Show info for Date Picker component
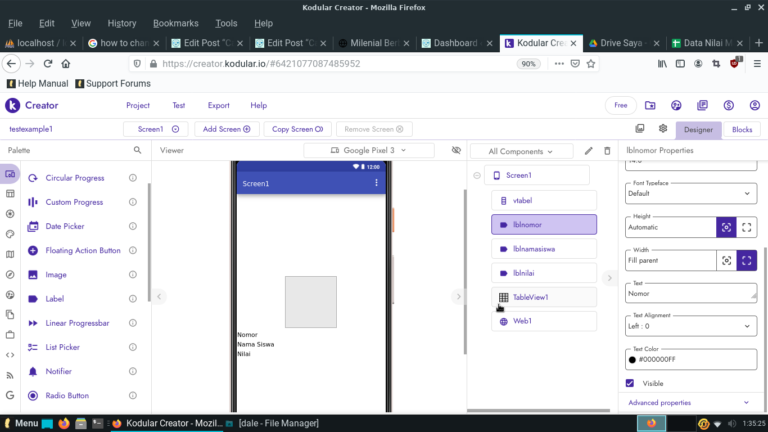The height and width of the screenshot is (432, 768). 133,226
